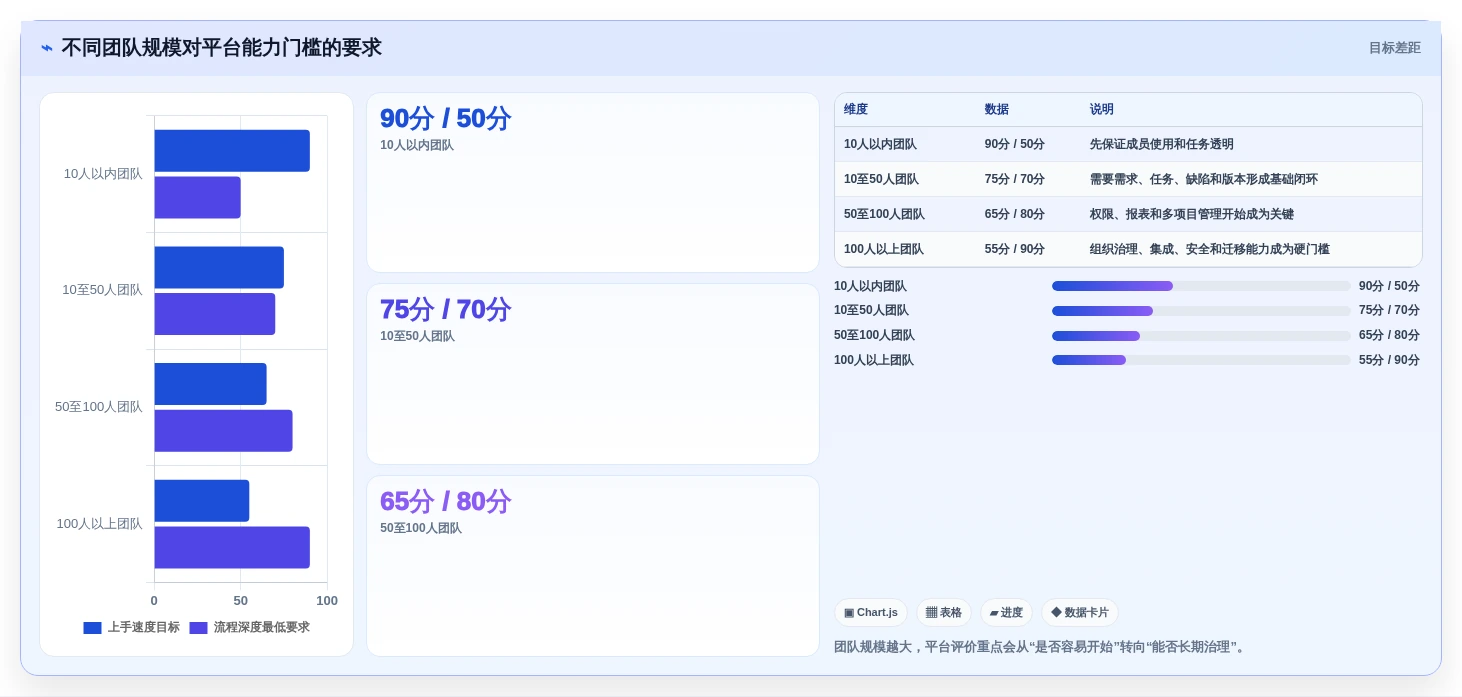Select the 表格 tag chip

[x=944, y=613]
